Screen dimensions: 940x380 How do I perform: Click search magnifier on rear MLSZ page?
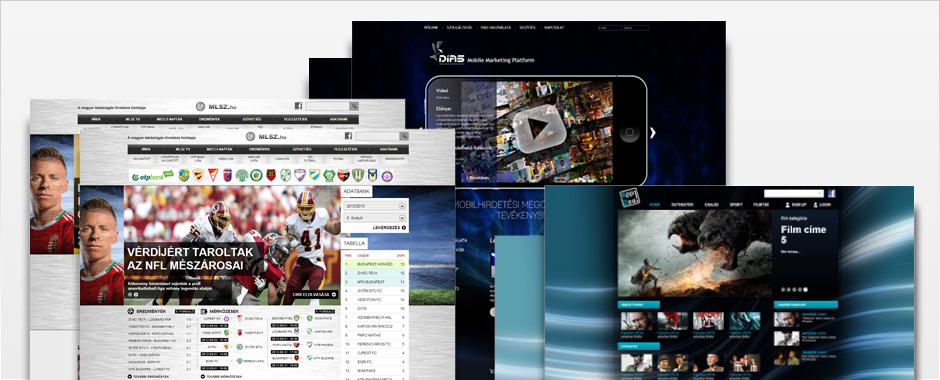coord(354,106)
